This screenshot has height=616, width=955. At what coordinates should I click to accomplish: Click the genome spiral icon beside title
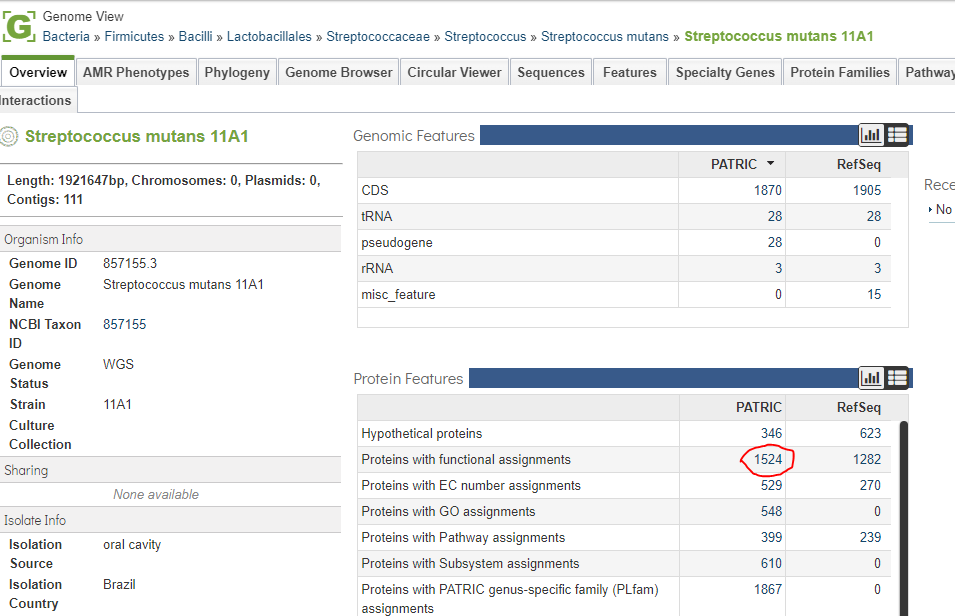9,136
